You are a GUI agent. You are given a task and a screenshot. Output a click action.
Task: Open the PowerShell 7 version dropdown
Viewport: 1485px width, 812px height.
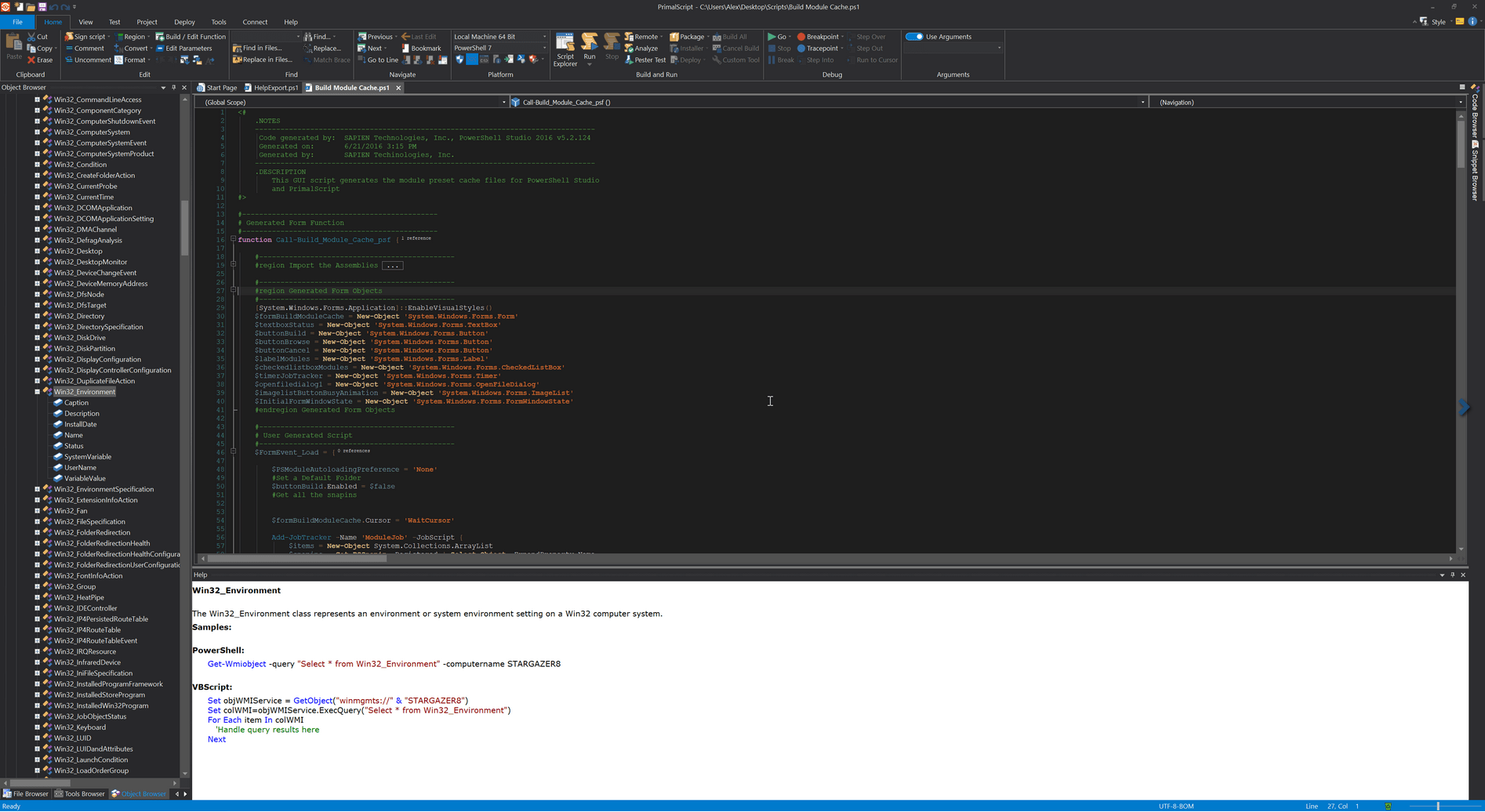(500, 49)
